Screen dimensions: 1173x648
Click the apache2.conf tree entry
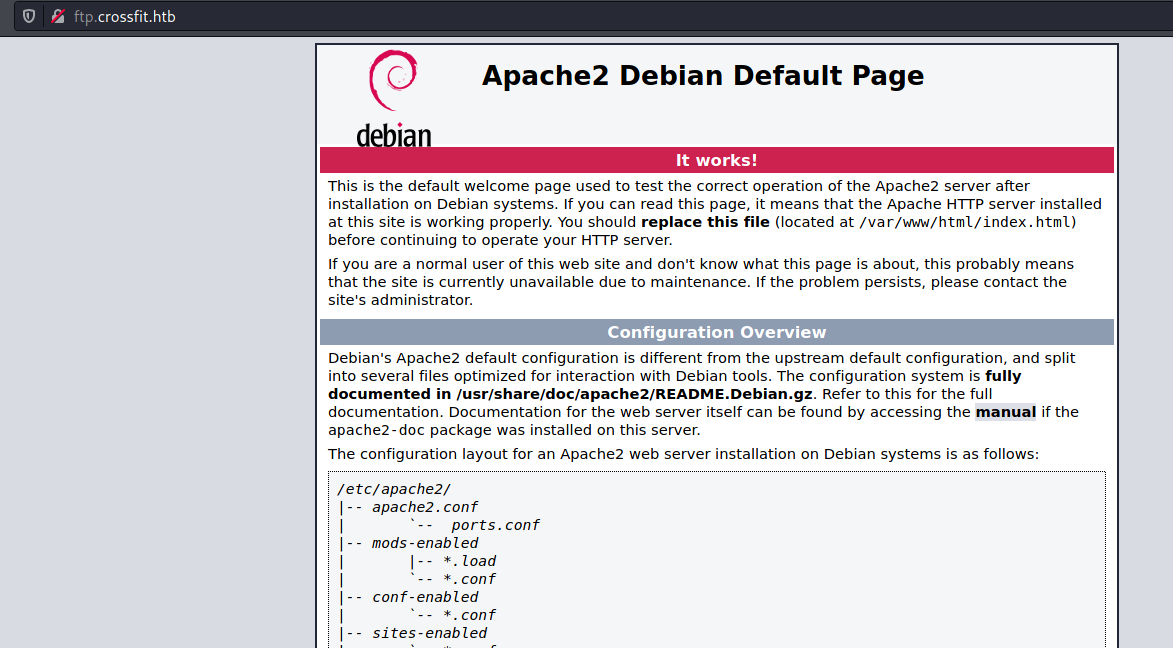click(x=425, y=507)
